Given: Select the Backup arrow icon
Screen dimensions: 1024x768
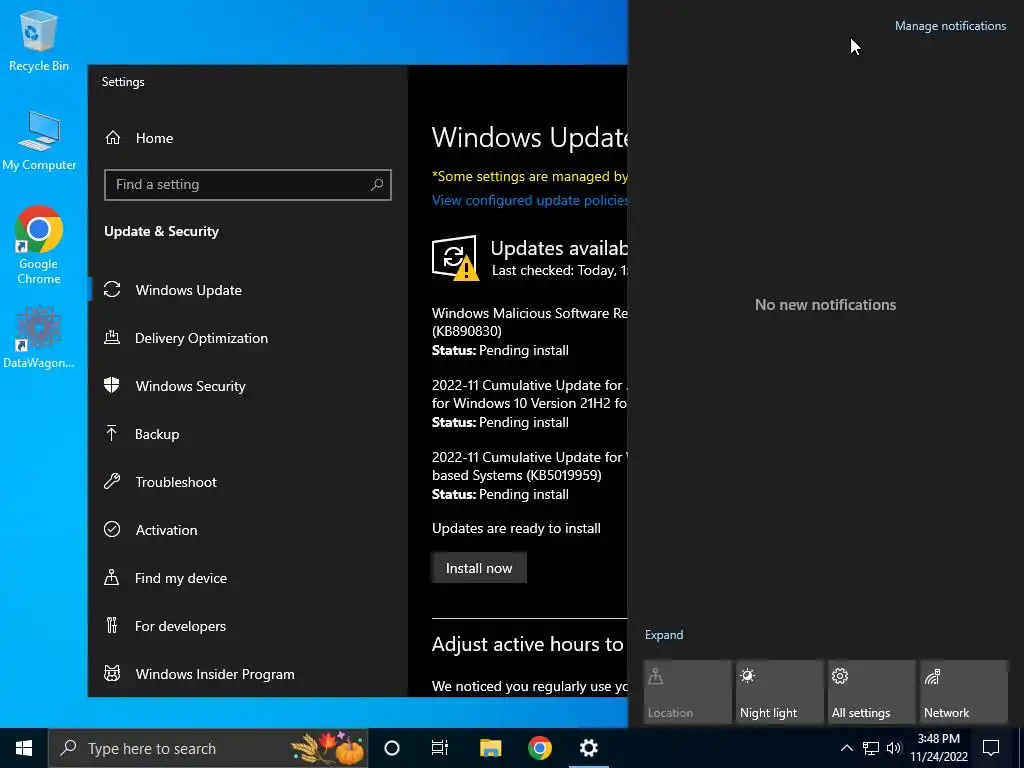Looking at the screenshot, I should point(112,433).
